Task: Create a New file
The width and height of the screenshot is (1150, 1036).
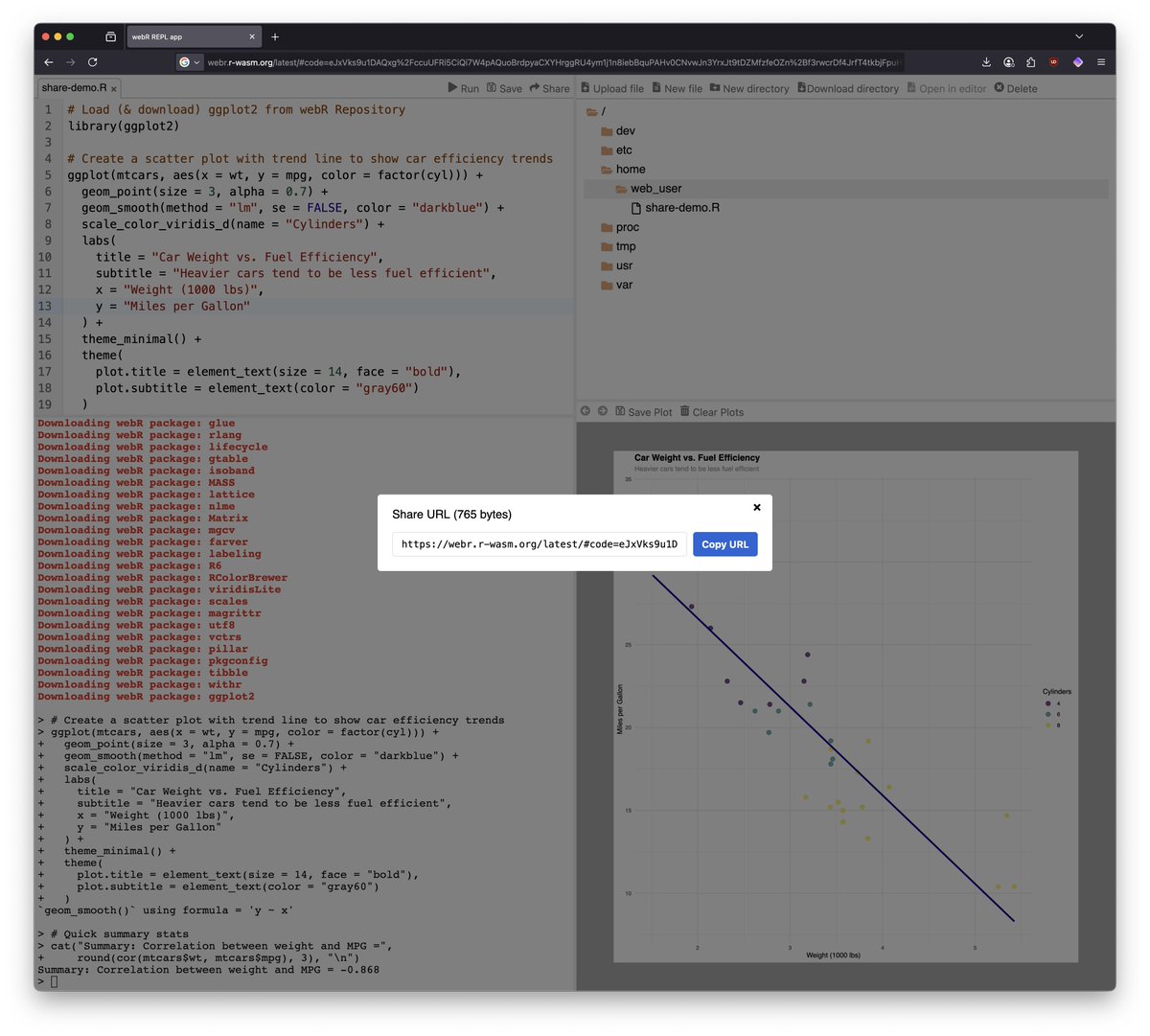Action: tap(678, 88)
